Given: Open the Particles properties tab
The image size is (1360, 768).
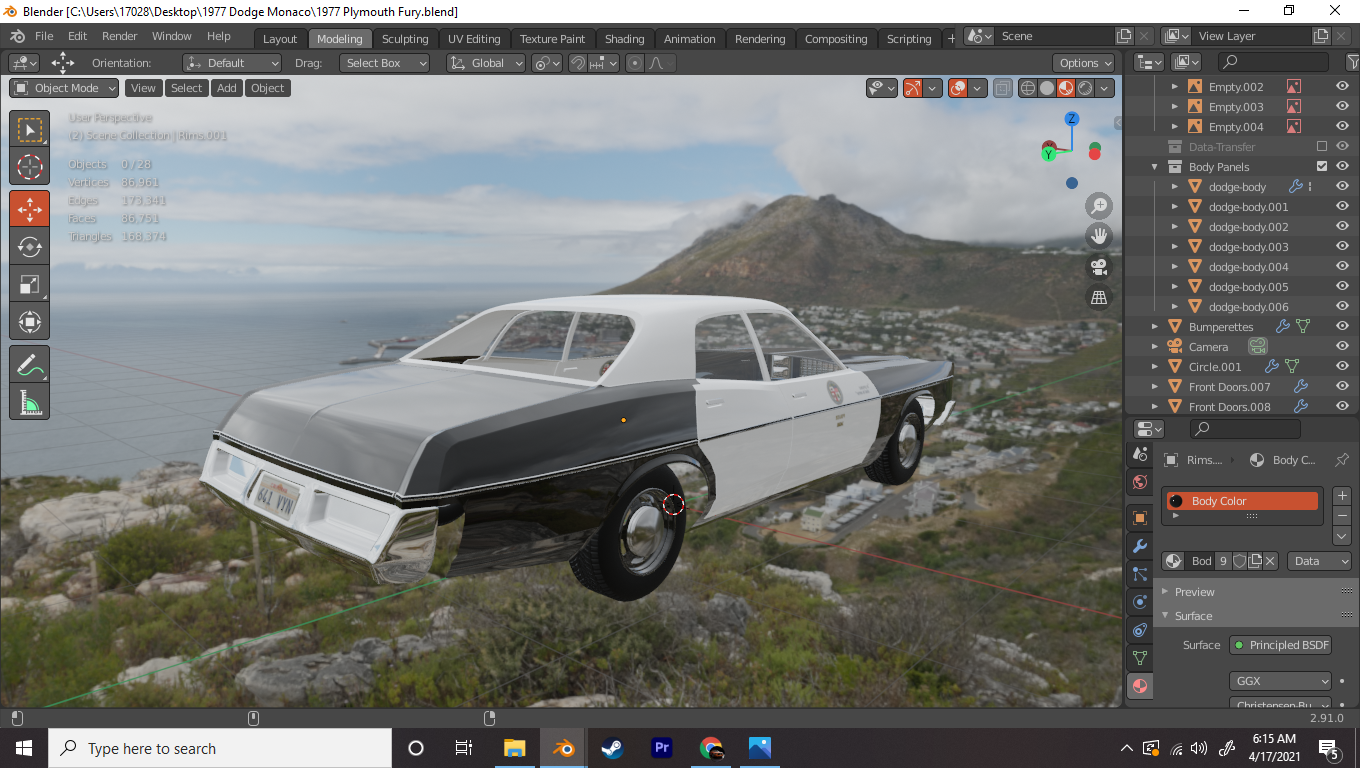Looking at the screenshot, I should (1139, 574).
